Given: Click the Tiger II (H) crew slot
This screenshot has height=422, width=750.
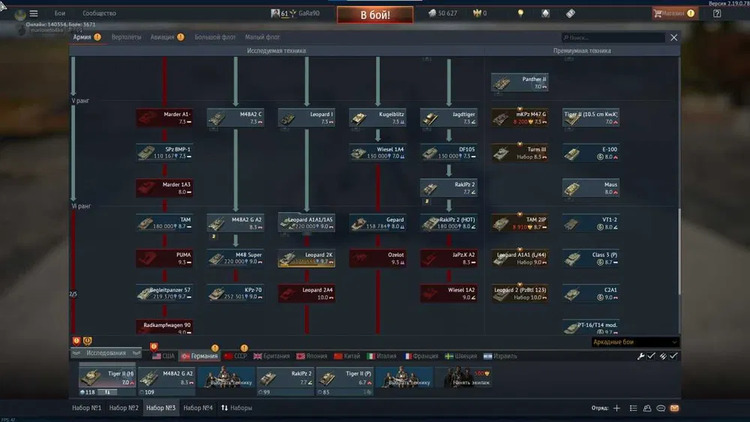Looking at the screenshot, I should pos(106,377).
